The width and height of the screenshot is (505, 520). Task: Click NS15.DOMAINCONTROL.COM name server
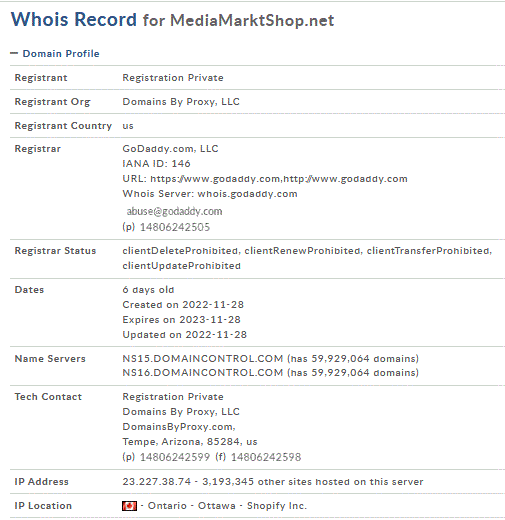pos(203,359)
